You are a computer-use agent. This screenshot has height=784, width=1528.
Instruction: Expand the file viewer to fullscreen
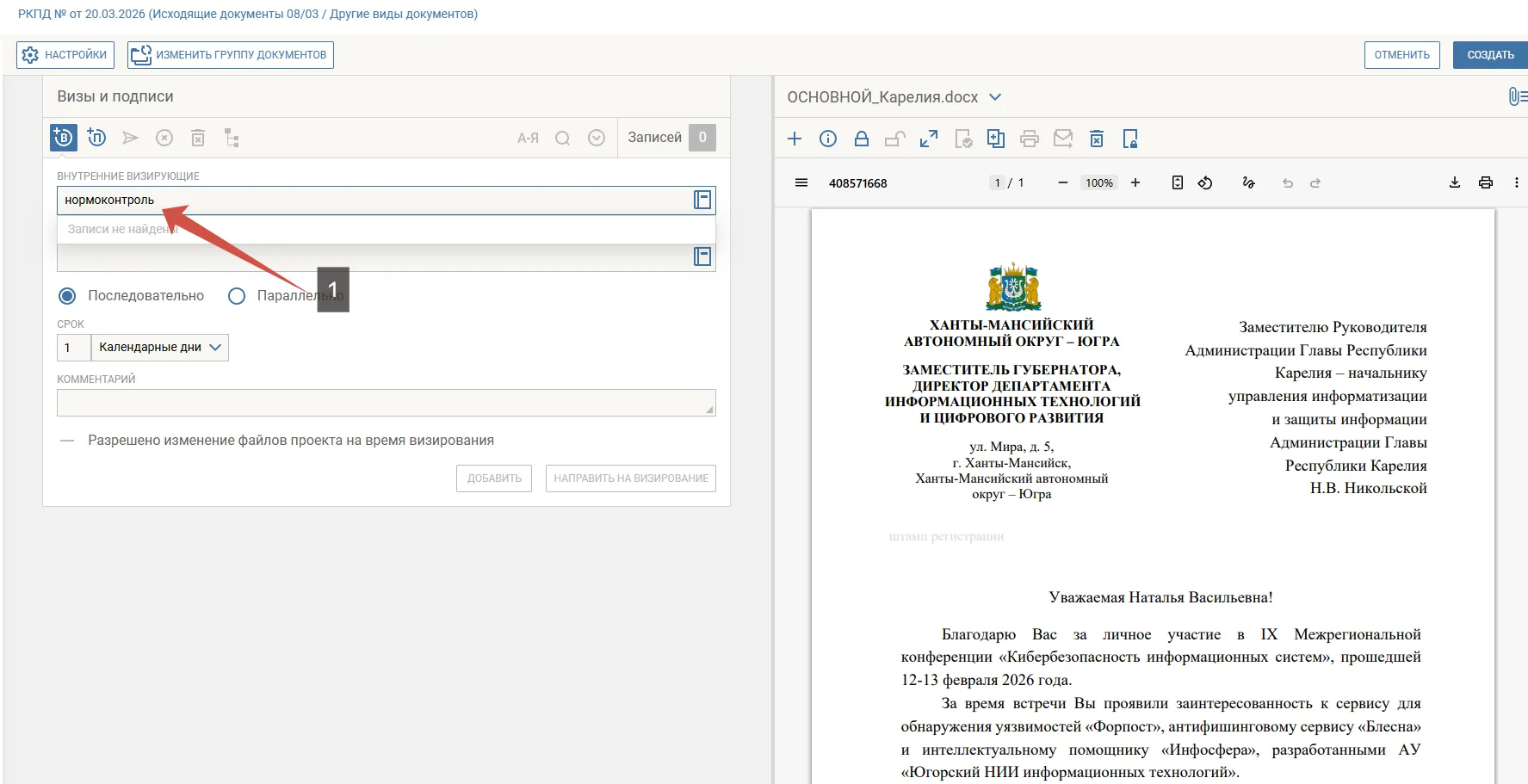pos(929,139)
